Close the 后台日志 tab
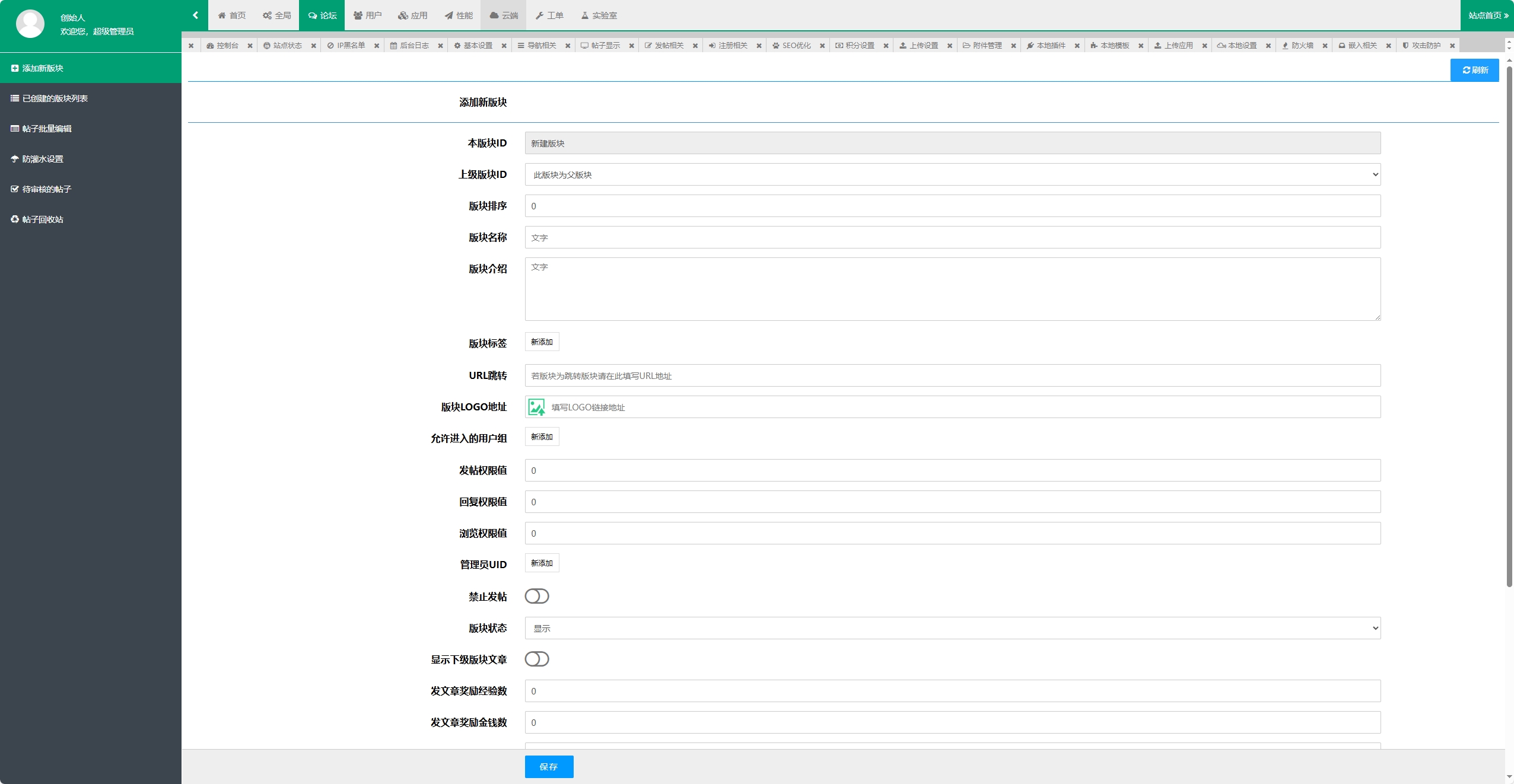The image size is (1514, 784). (440, 46)
